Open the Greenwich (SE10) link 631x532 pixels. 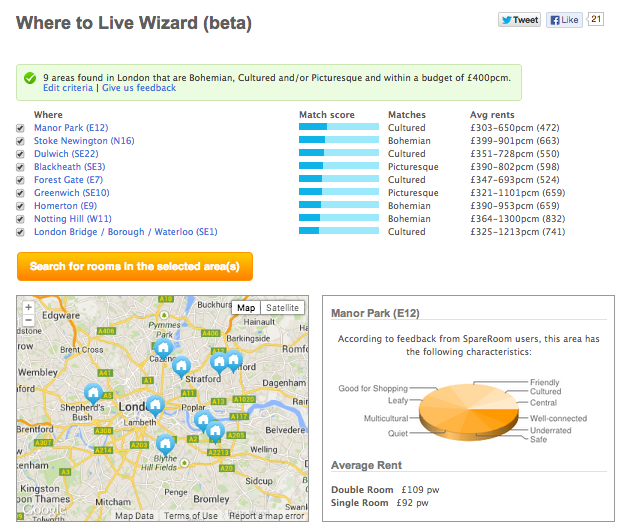(72, 193)
